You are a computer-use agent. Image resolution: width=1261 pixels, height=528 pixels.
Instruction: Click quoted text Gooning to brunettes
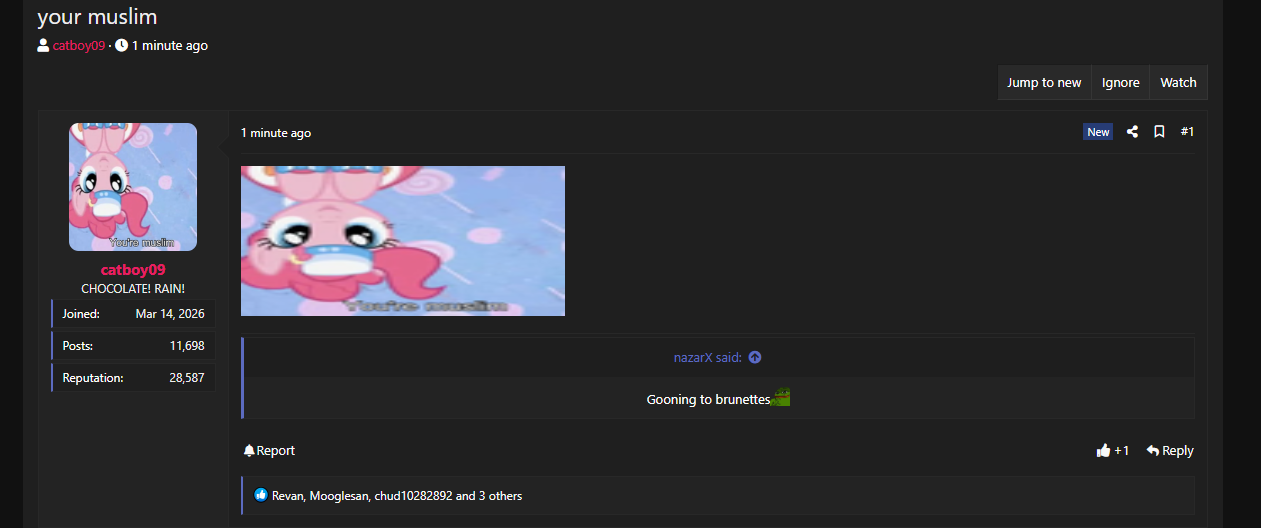click(708, 399)
